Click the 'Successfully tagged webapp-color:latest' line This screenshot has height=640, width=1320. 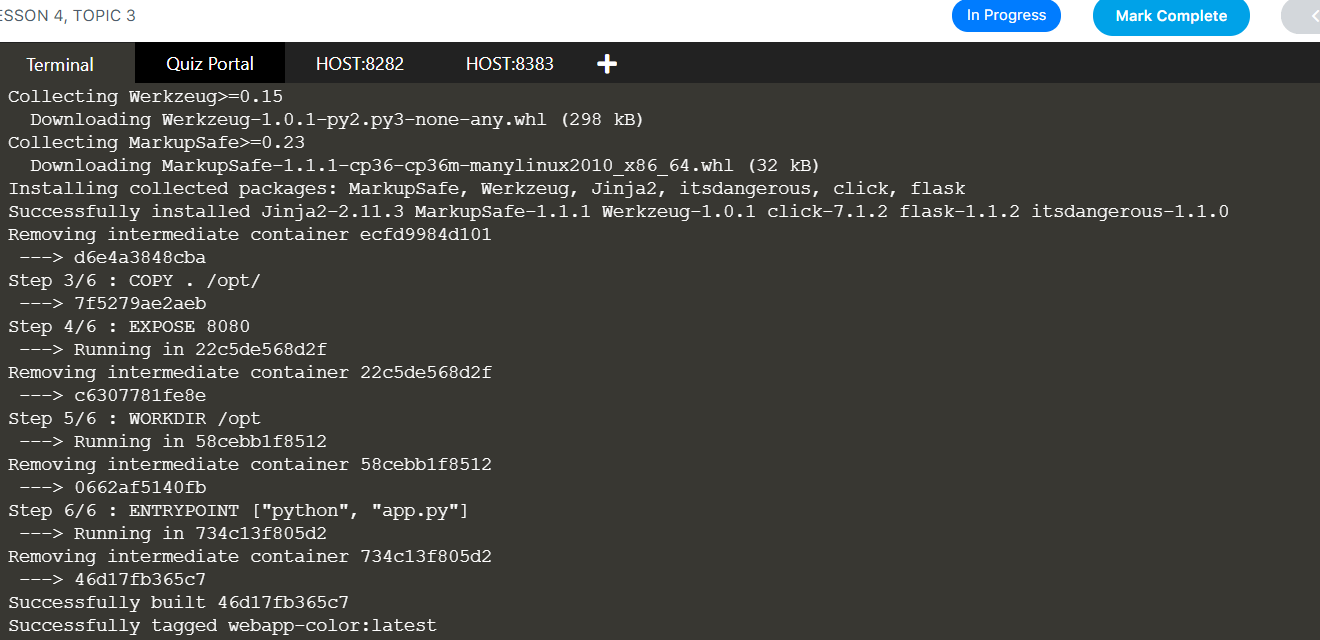222,626
